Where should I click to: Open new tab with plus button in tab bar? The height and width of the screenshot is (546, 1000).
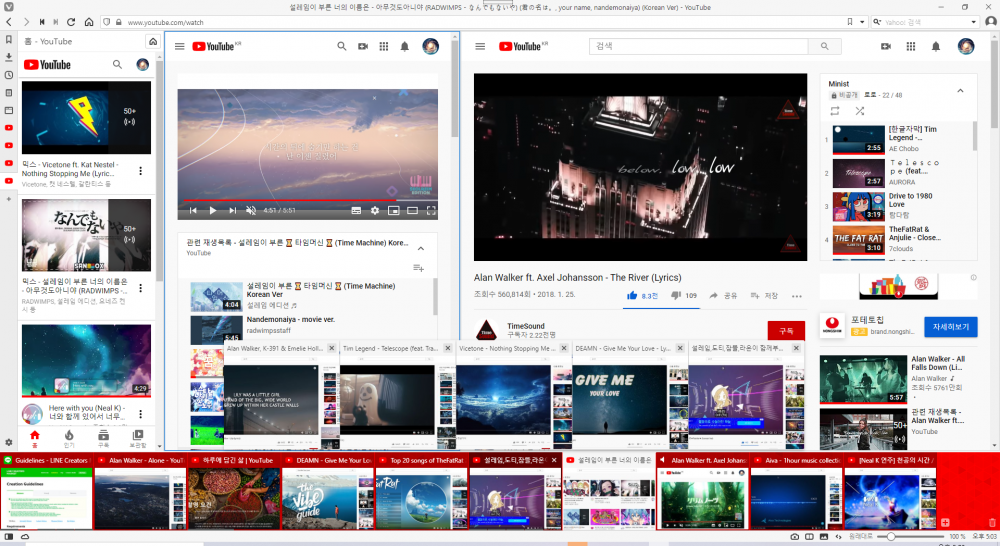point(945,522)
